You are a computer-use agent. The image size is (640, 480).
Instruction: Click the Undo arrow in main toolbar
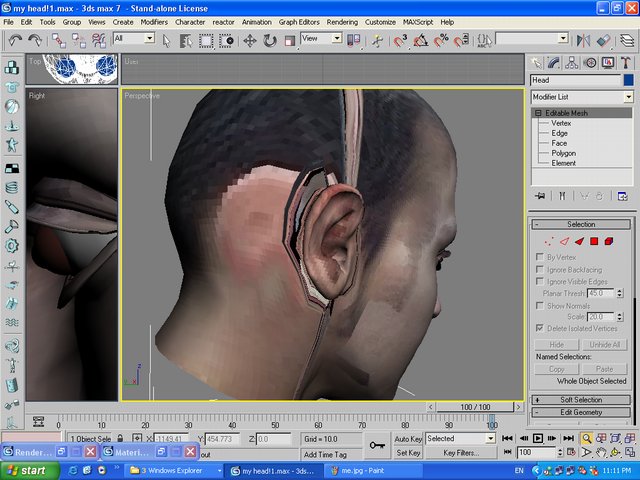point(13,40)
